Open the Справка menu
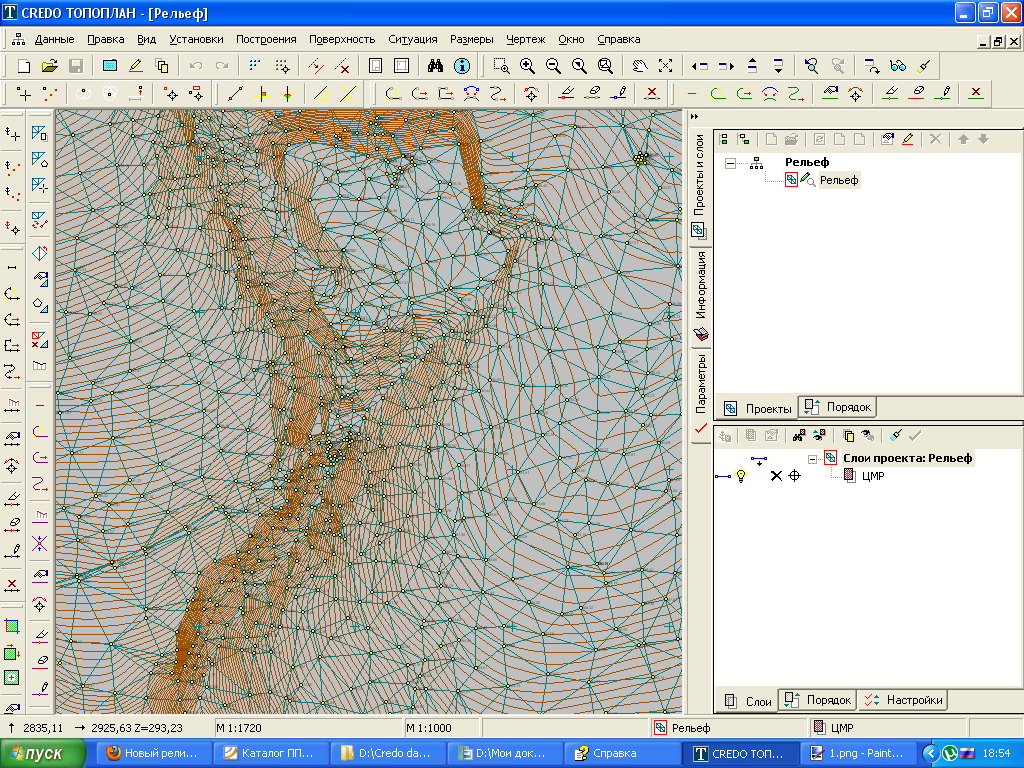This screenshot has width=1024, height=768. pyautogui.click(x=618, y=39)
